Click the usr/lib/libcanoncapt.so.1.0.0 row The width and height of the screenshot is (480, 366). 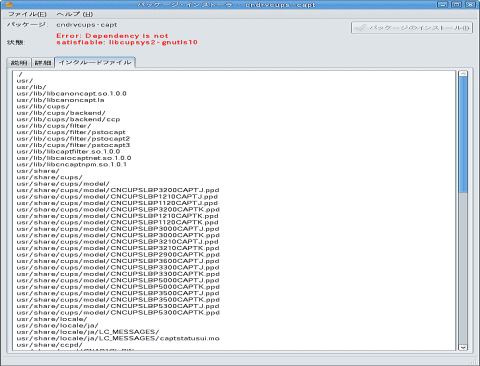tap(71, 94)
